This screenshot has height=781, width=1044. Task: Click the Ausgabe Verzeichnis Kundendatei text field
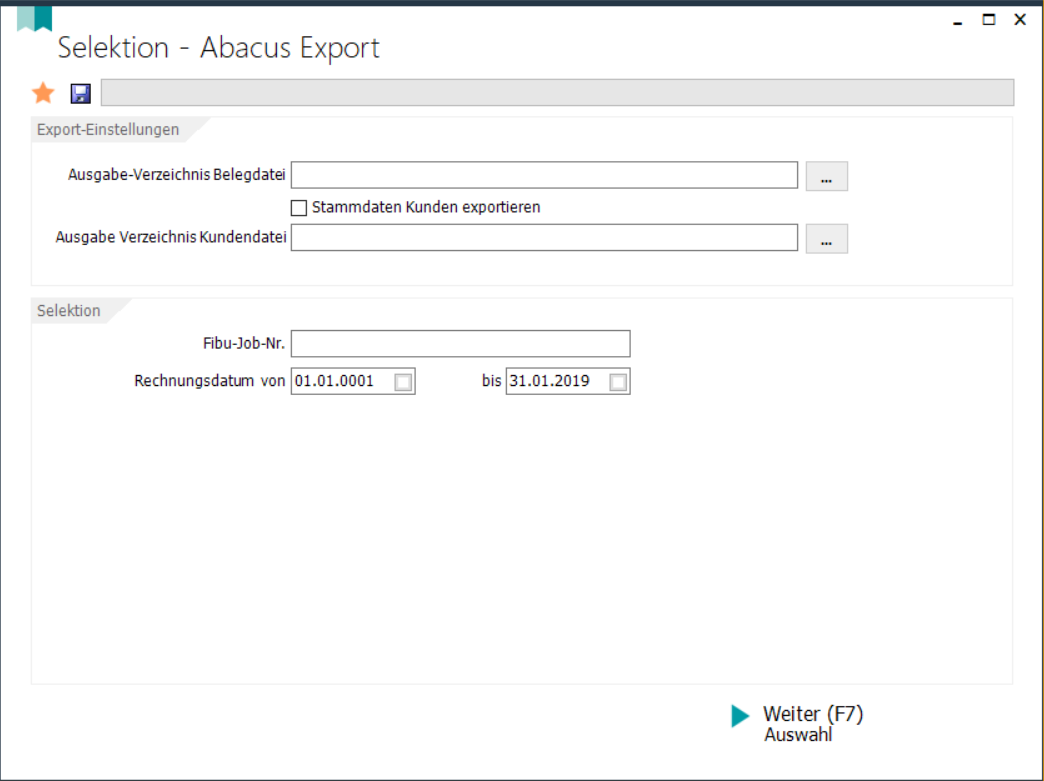[544, 238]
